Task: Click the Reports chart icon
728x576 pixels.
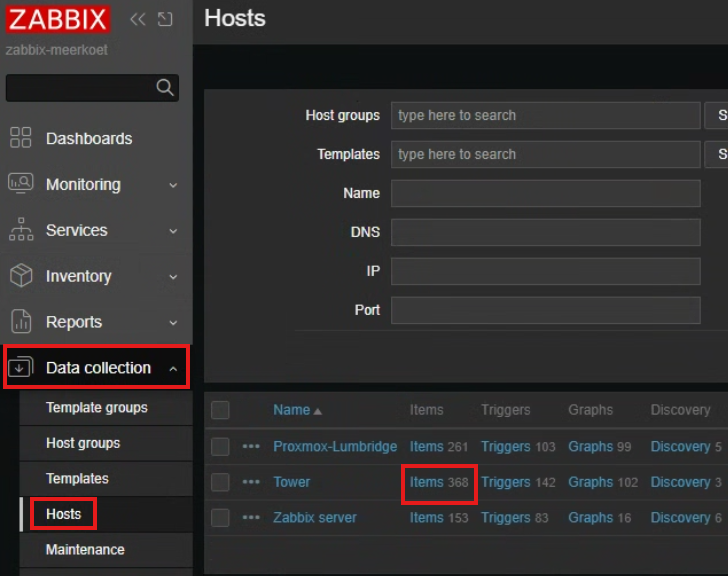Action: (x=21, y=321)
